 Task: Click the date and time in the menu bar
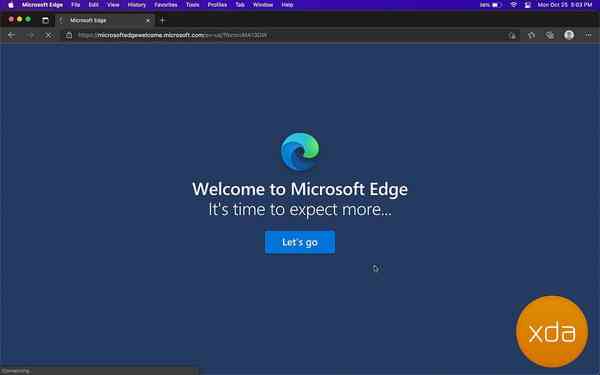click(565, 5)
